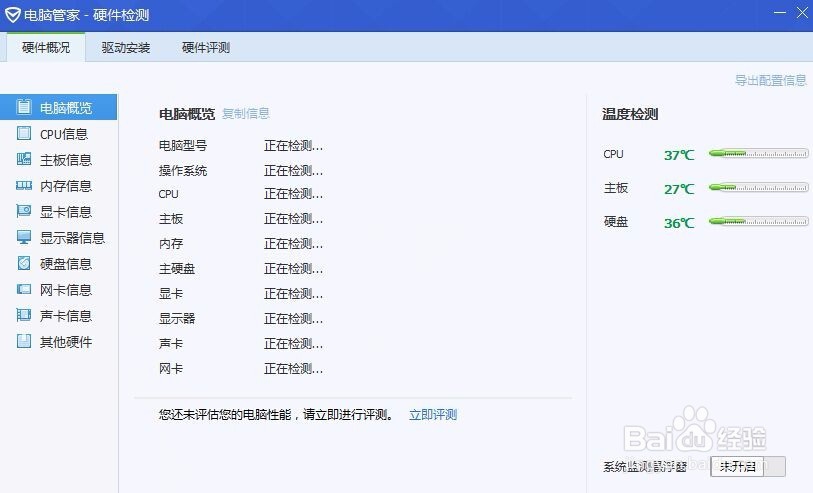Open CPU信息 in the sidebar
Image resolution: width=813 pixels, height=493 pixels.
coord(58,134)
